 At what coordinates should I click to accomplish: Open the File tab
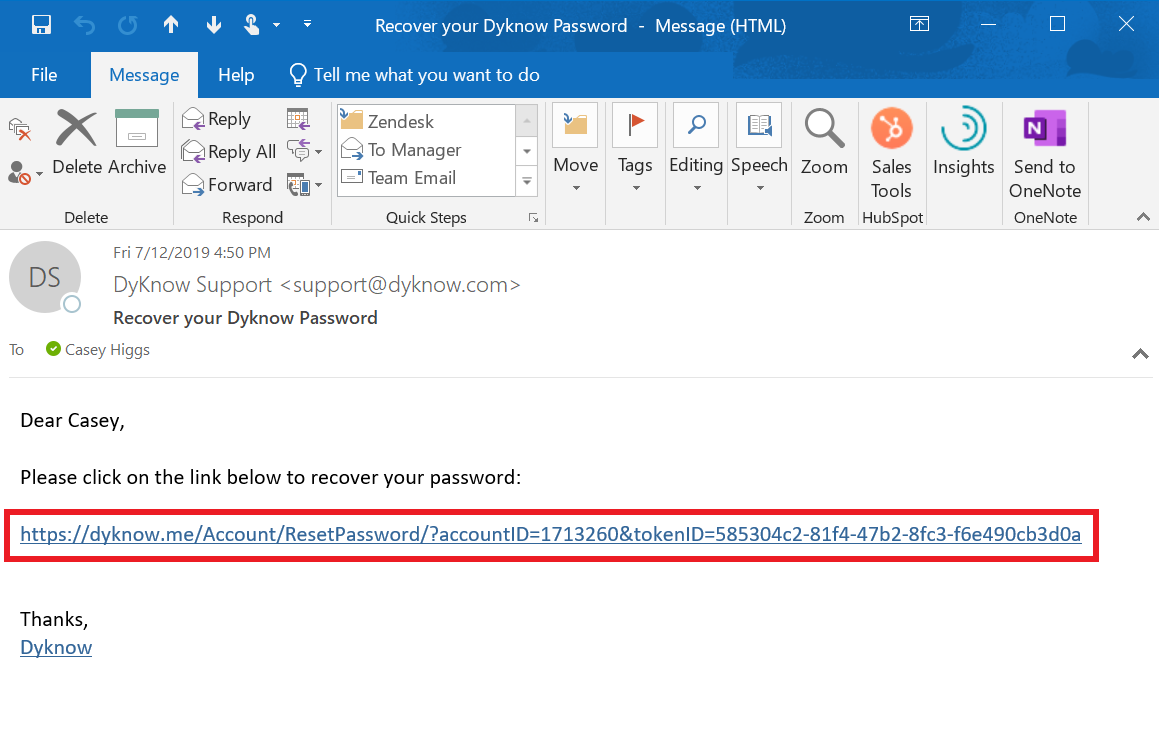[x=44, y=75]
